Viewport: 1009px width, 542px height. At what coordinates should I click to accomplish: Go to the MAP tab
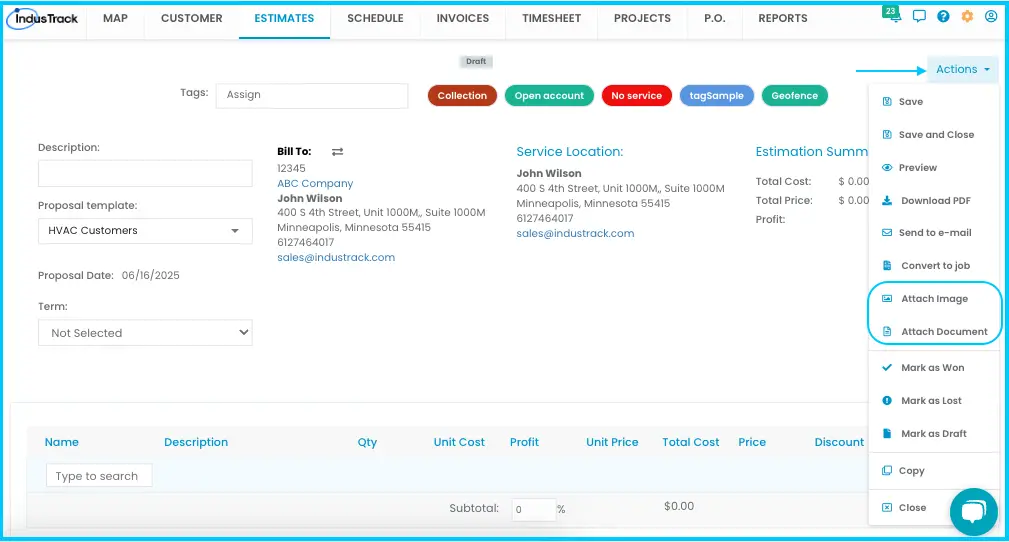point(115,19)
